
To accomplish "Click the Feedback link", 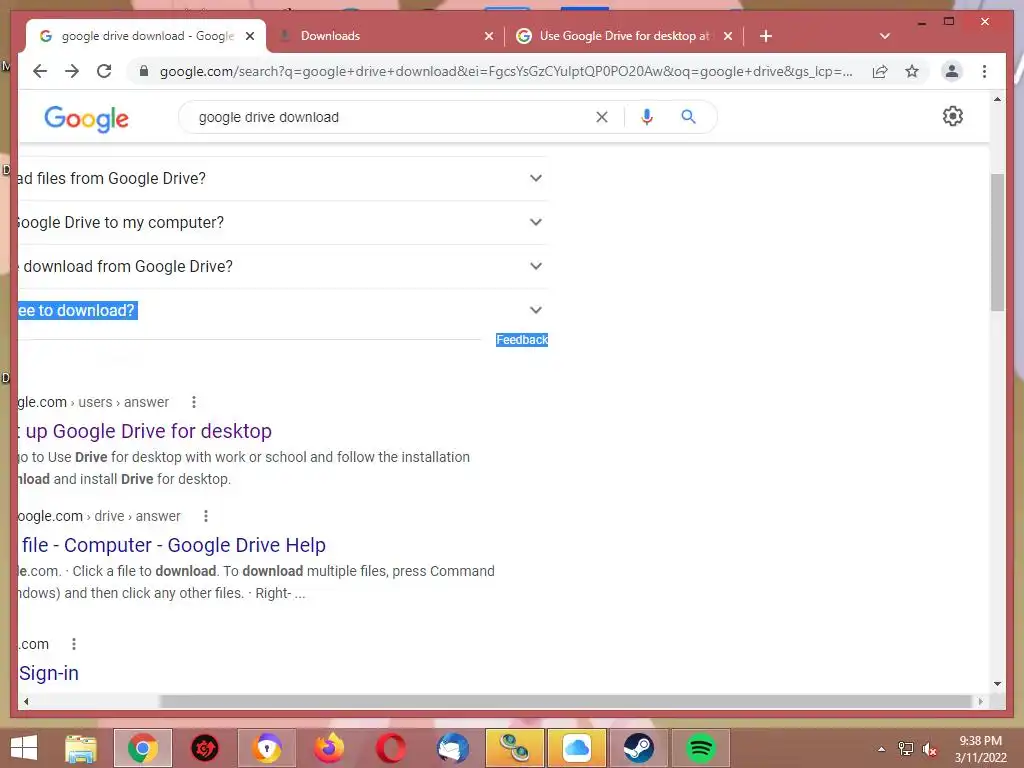I will click(522, 340).
